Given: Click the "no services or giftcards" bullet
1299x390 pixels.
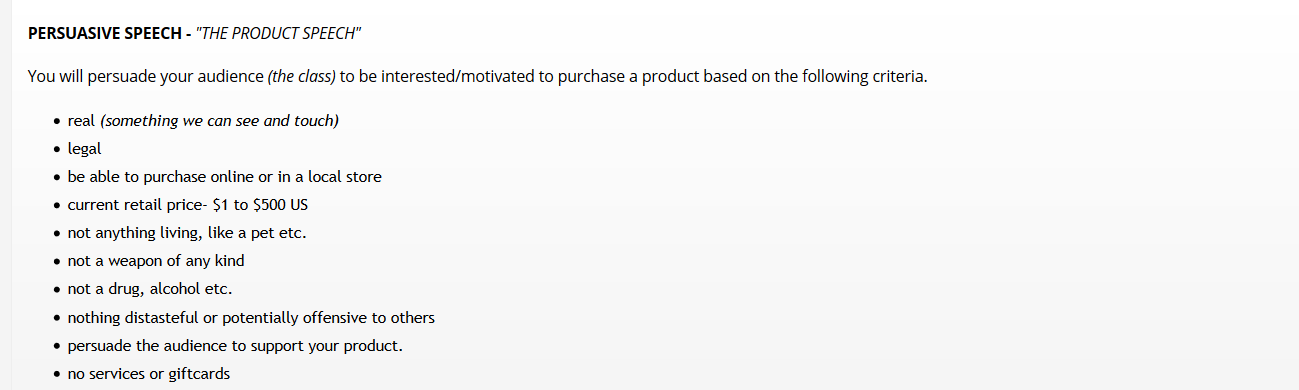Looking at the screenshot, I should pyautogui.click(x=148, y=374).
